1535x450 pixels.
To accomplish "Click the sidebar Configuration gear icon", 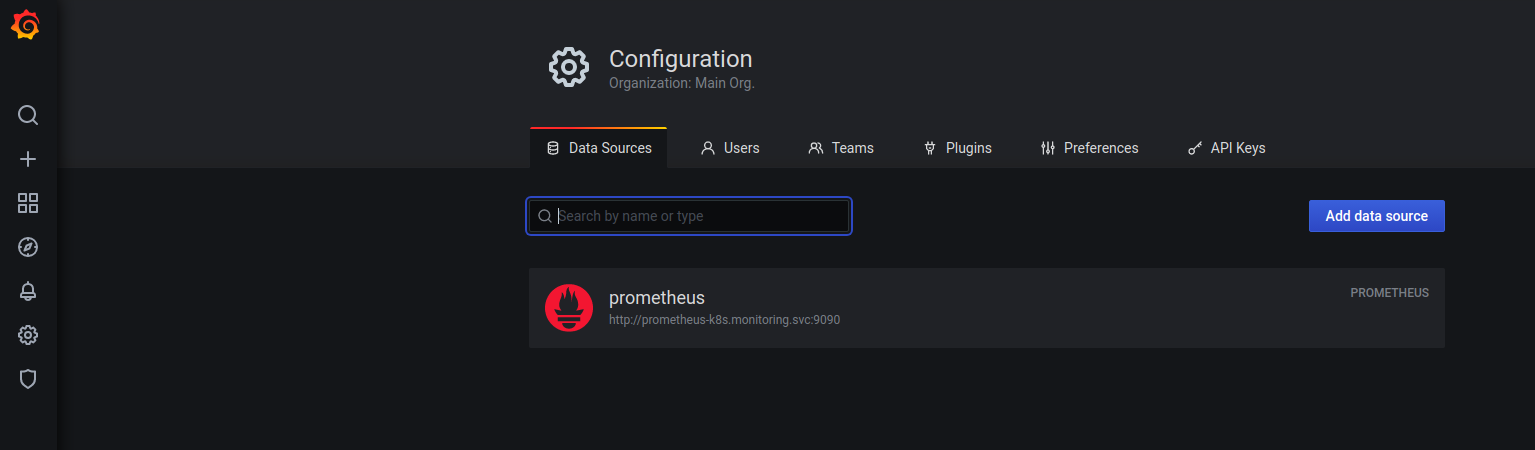I will tap(28, 335).
